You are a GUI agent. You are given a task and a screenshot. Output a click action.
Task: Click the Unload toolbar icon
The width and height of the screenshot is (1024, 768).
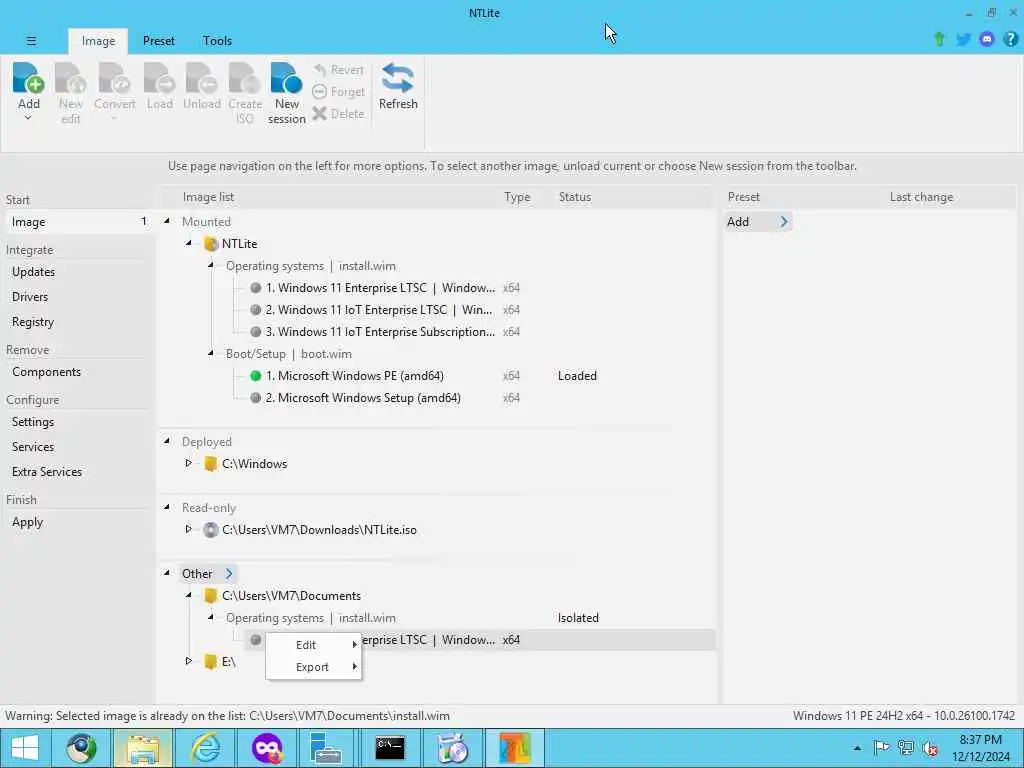(202, 78)
